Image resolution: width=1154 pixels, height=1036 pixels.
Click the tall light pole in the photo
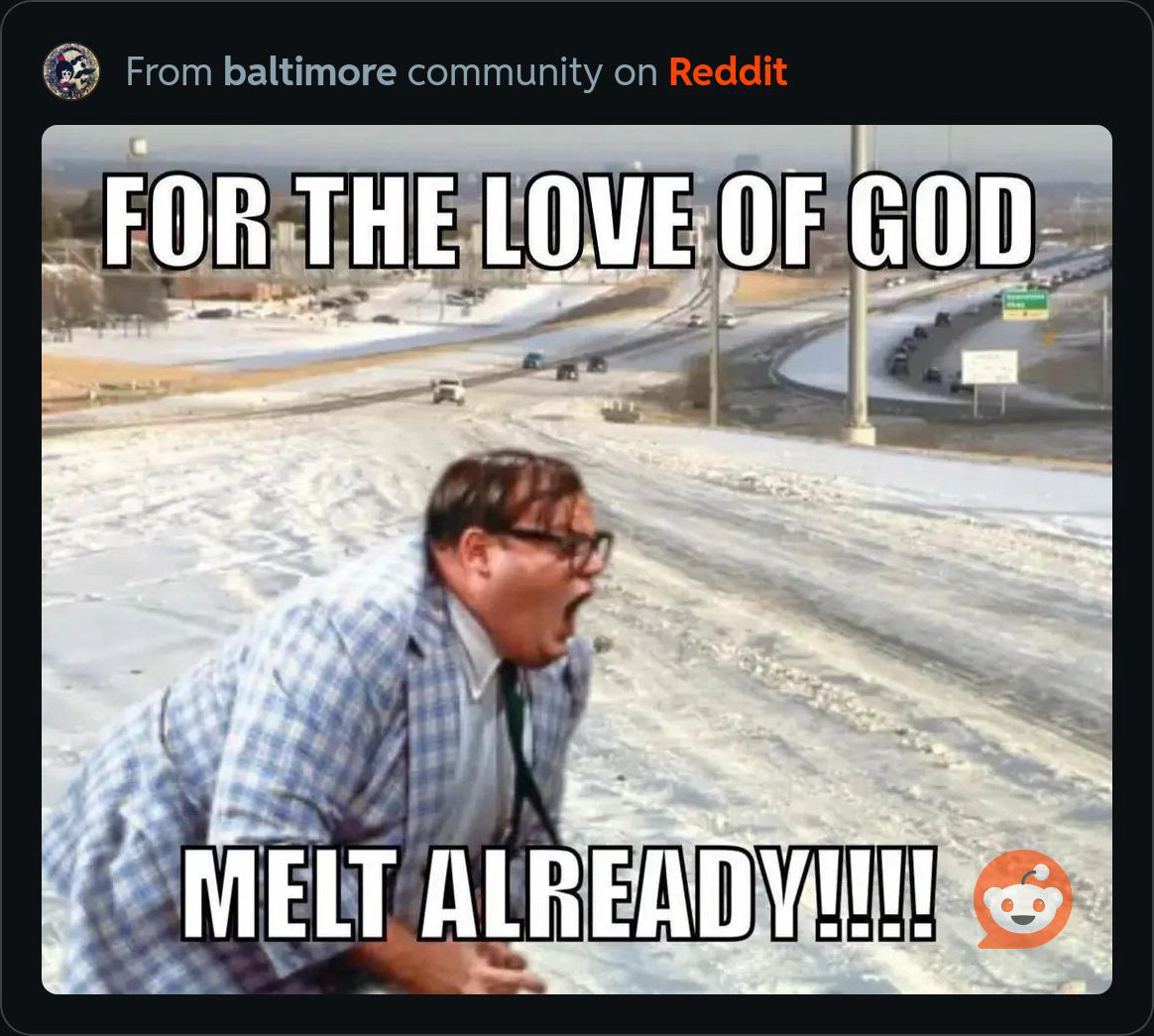click(x=859, y=285)
